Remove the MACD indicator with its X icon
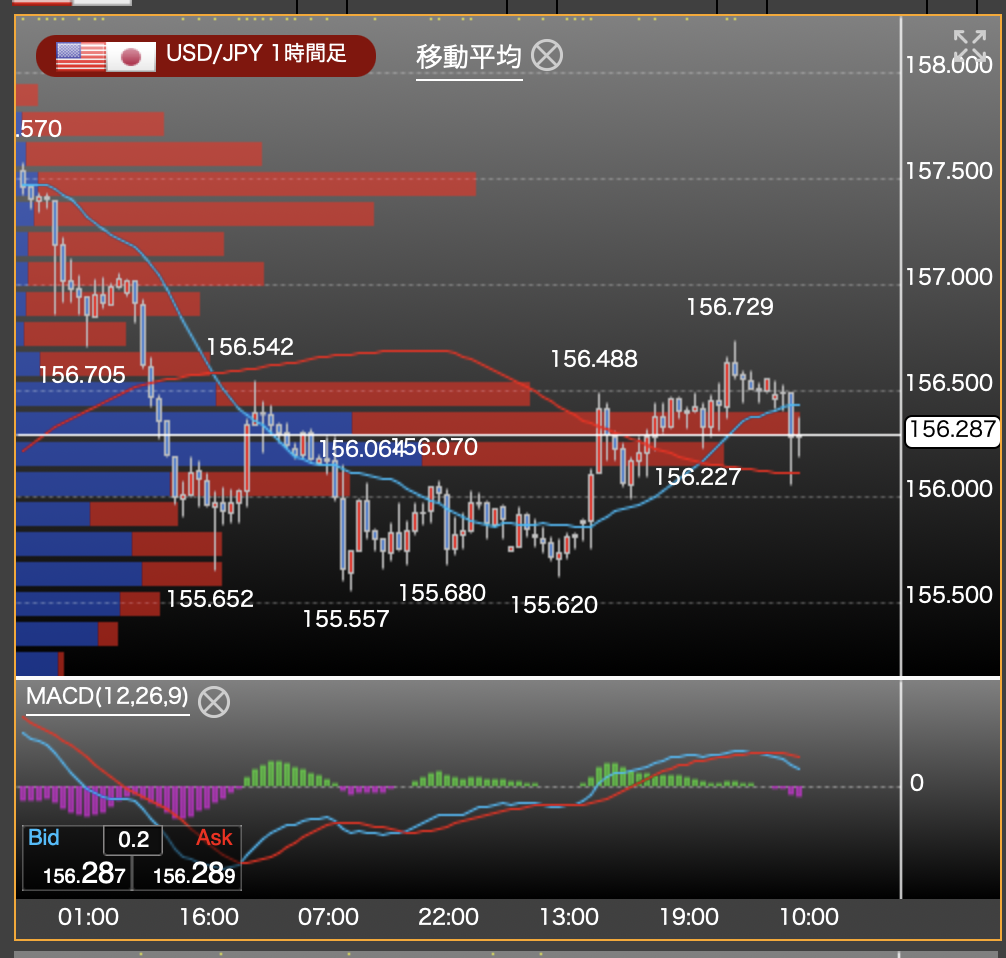This screenshot has width=1006, height=958. 213,702
